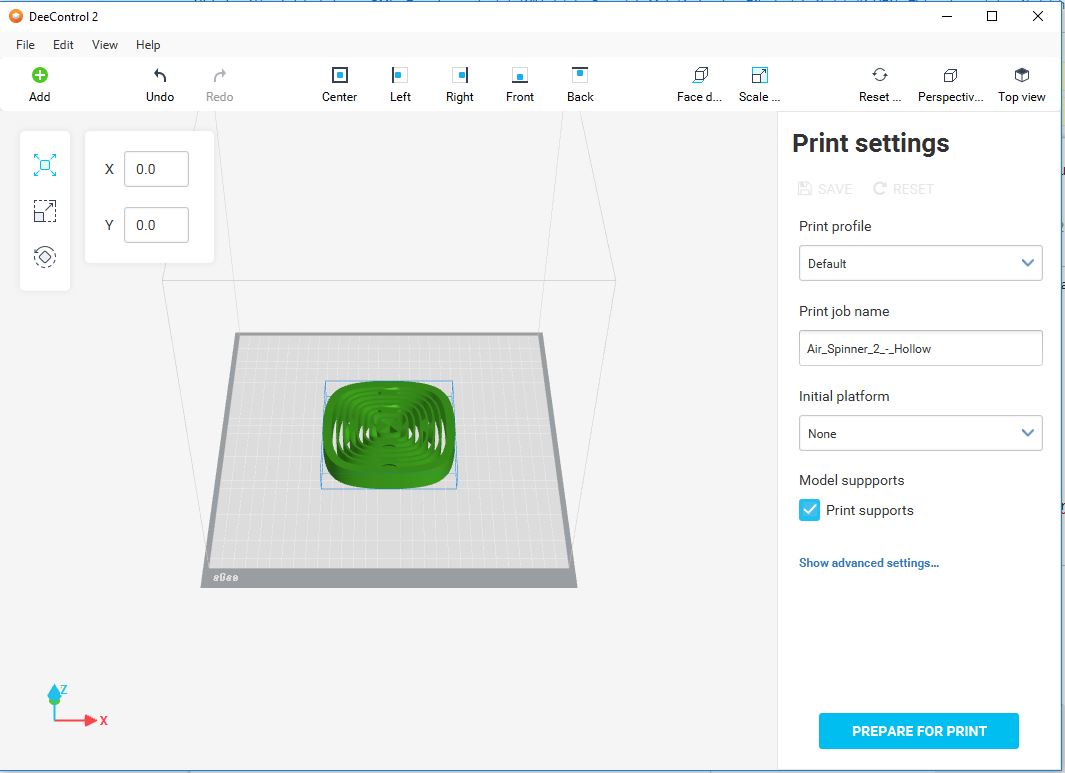Open the File menu
Viewport: 1065px width, 773px height.
(25, 45)
